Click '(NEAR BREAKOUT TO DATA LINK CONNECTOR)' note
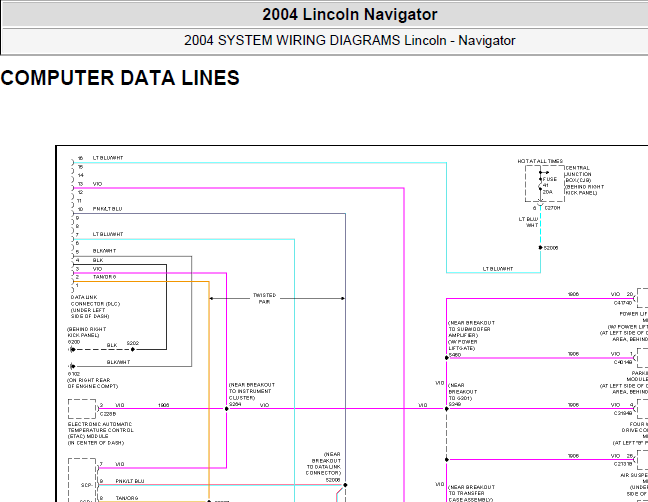Image resolution: width=648 pixels, height=502 pixels. click(324, 464)
